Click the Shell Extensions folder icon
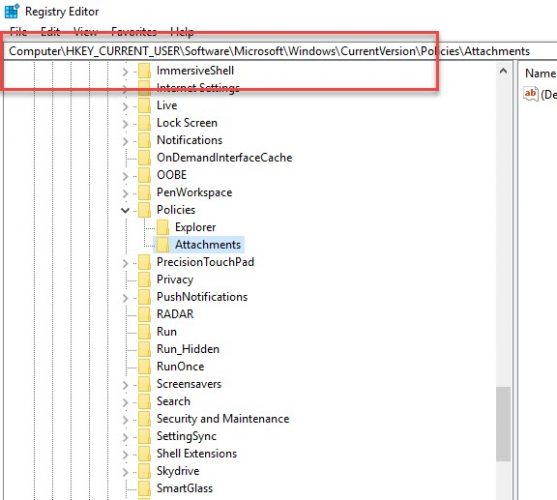This screenshot has height=500, width=557. (144, 453)
